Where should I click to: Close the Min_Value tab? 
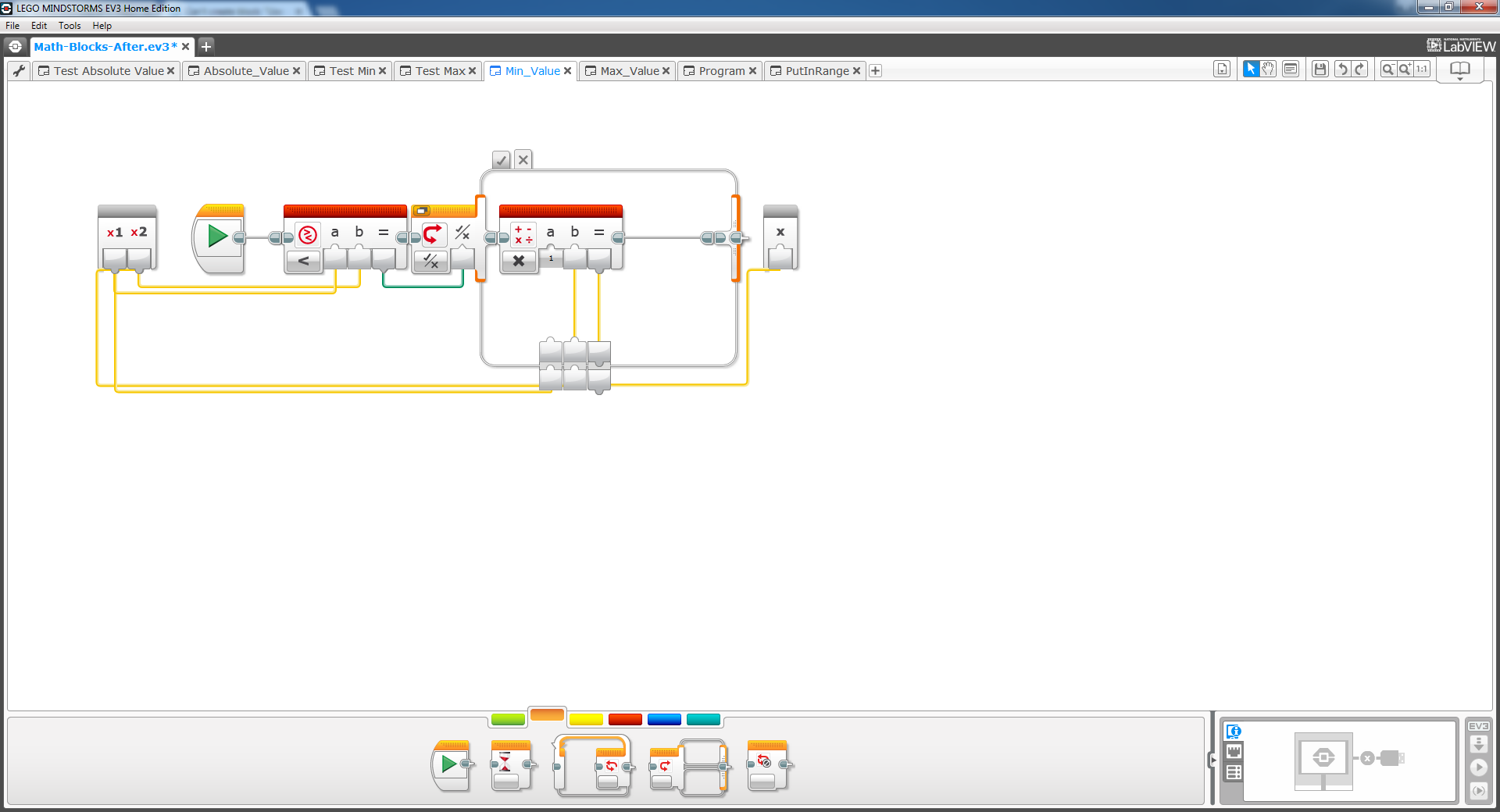coord(568,71)
